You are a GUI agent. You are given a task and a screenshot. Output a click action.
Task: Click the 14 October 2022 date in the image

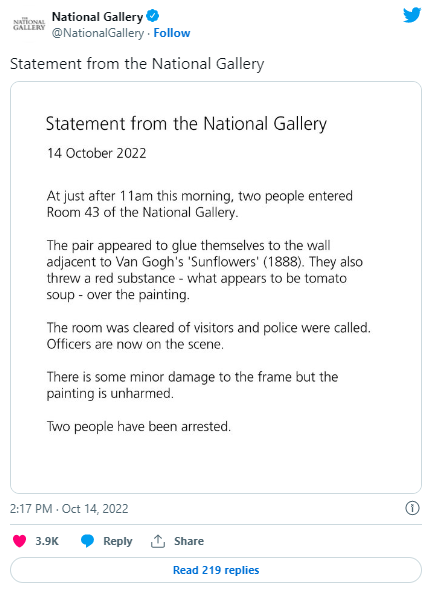point(97,153)
